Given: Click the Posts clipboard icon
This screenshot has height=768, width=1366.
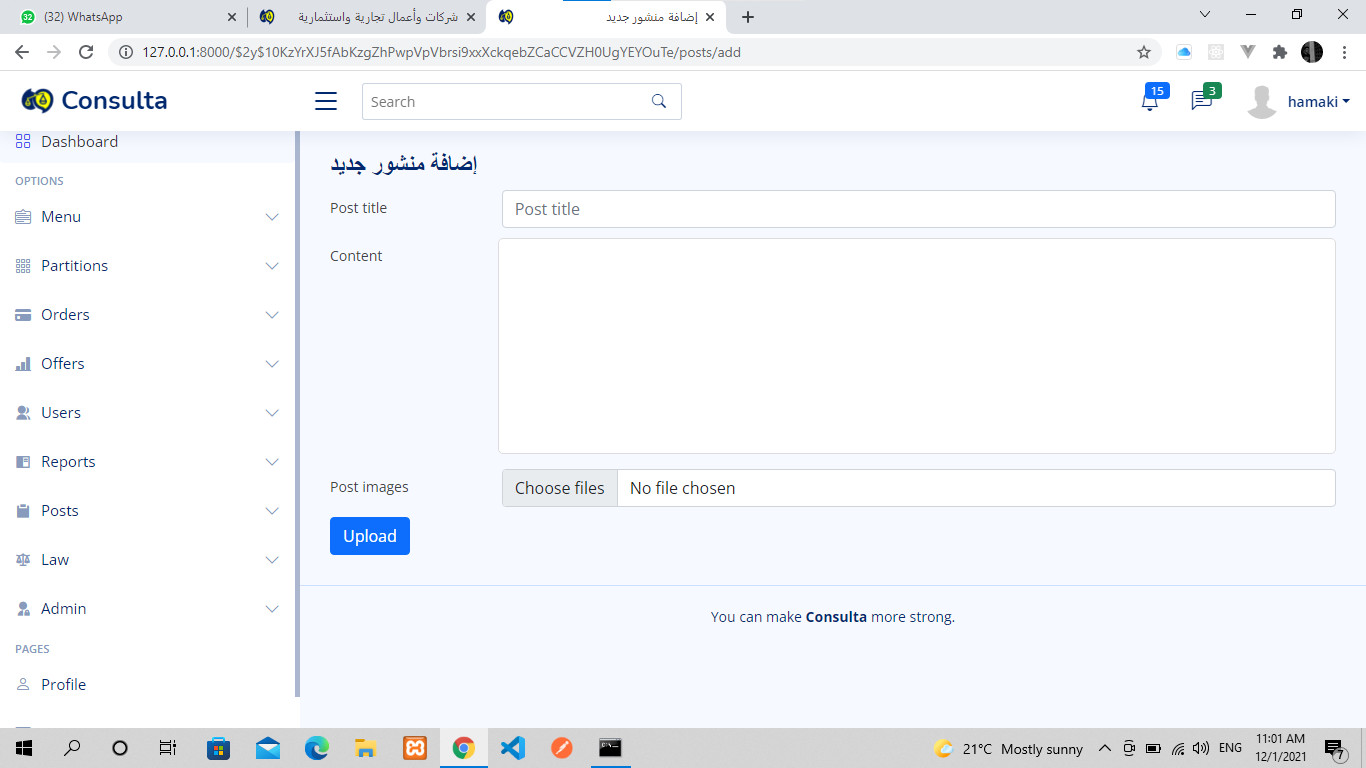Looking at the screenshot, I should (x=23, y=511).
